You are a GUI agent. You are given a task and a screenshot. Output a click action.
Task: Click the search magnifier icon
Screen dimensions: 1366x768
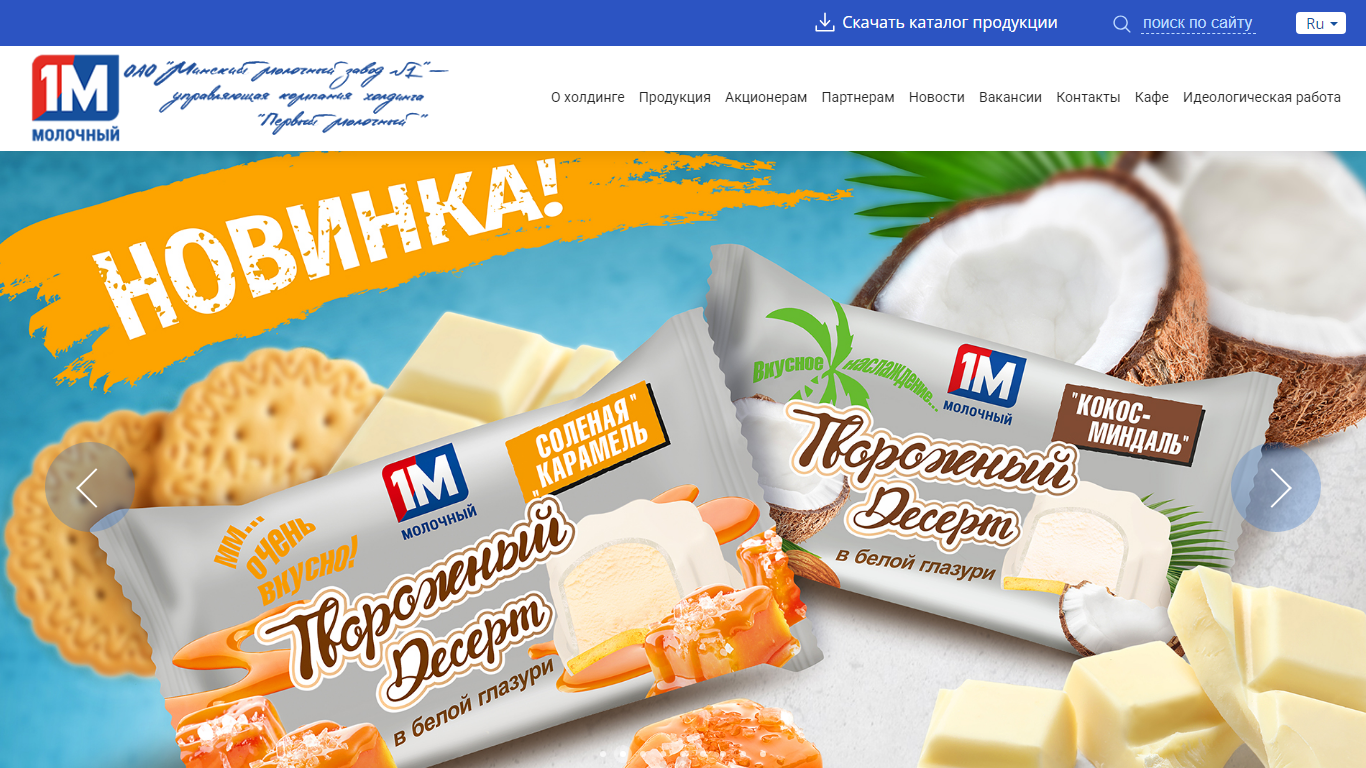tap(1122, 24)
